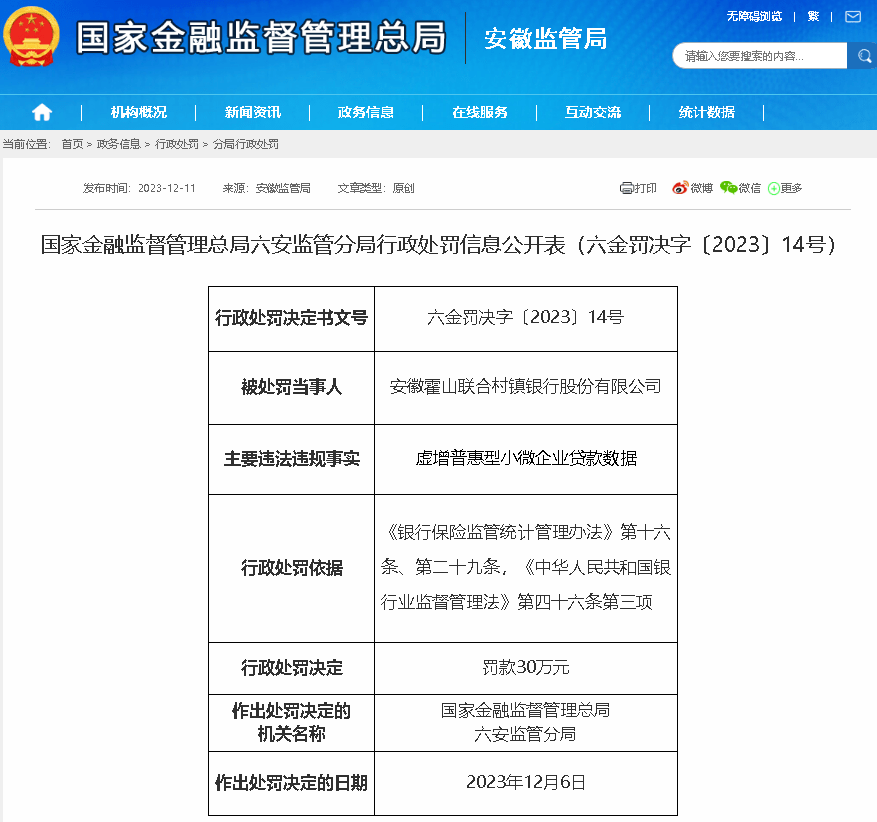Switch to traditional Chinese via 繁
Screen dimensions: 877x822
coord(813,17)
